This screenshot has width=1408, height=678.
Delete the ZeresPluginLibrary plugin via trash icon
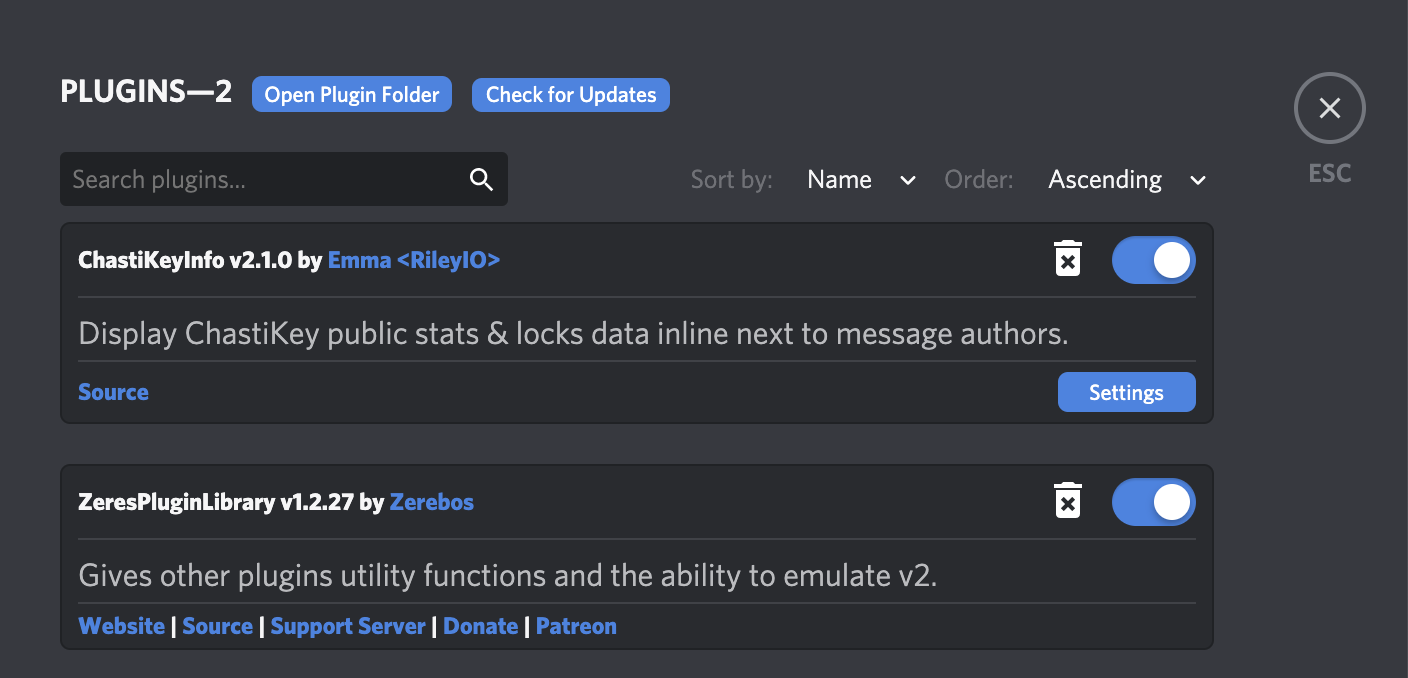pos(1068,501)
